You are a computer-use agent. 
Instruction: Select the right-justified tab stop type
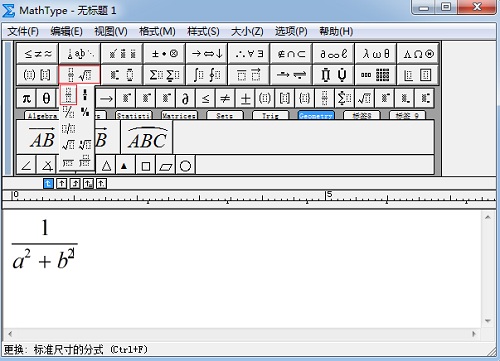click(x=75, y=183)
